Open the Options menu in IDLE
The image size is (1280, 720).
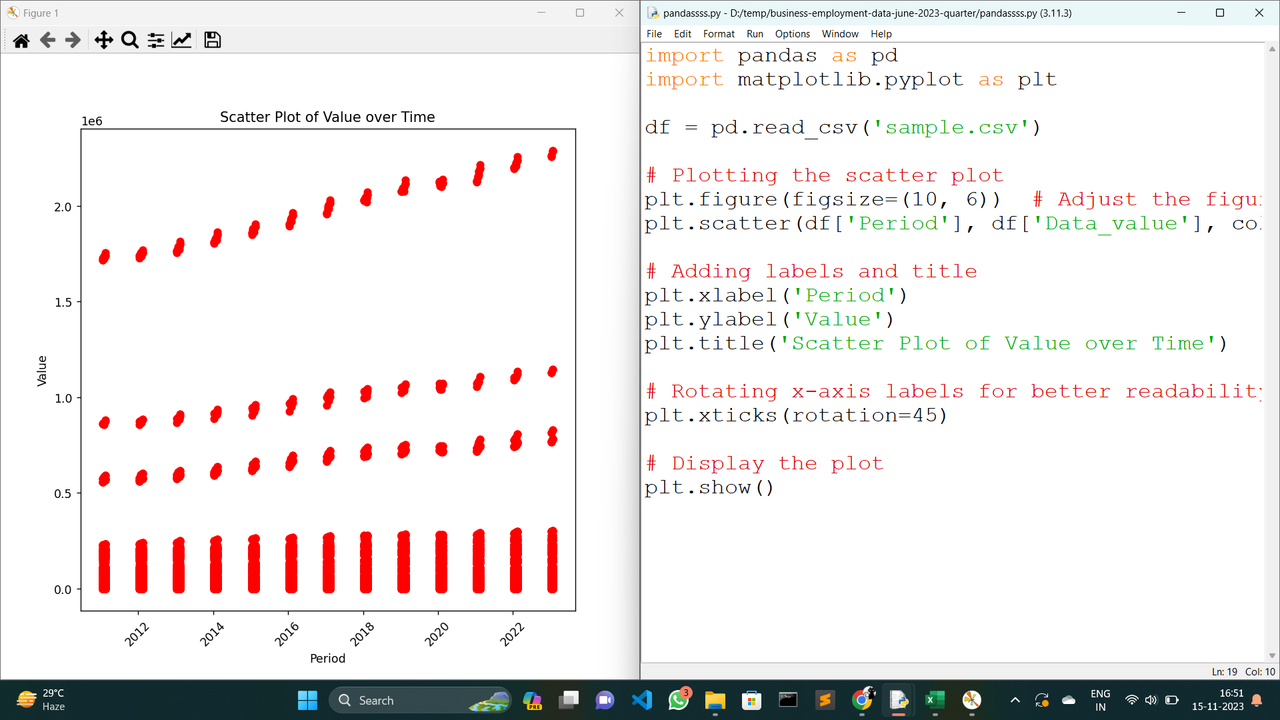tap(793, 34)
